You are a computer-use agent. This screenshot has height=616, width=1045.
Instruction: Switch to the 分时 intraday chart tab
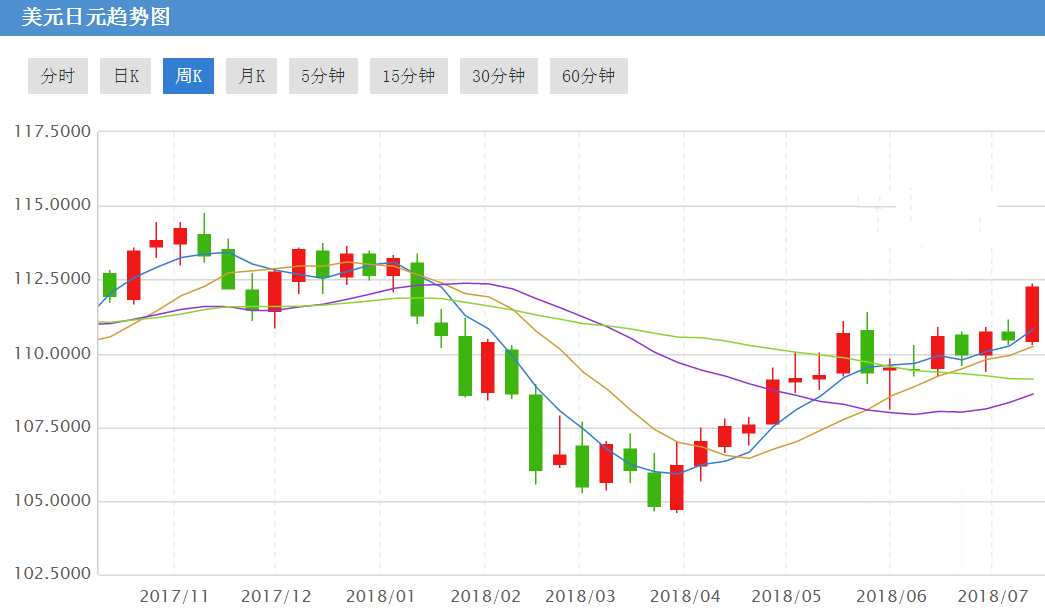coord(58,76)
